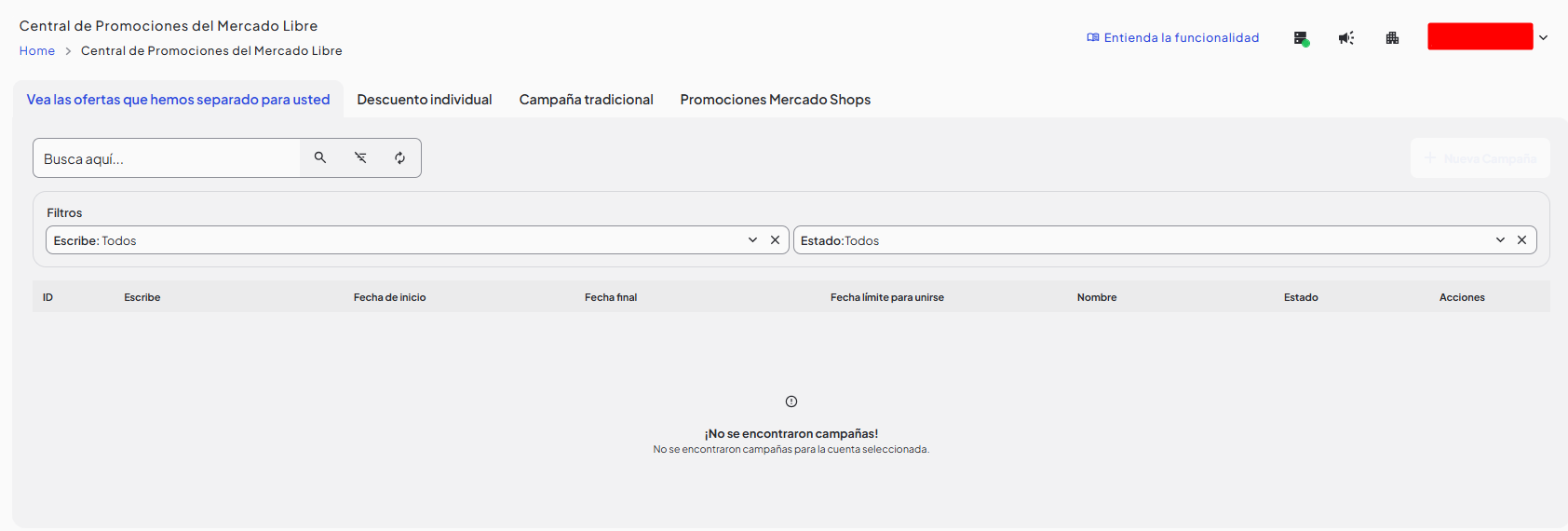Viewport: 1568px width, 531px height.
Task: Click the Nombre column header
Action: [x=1097, y=297]
